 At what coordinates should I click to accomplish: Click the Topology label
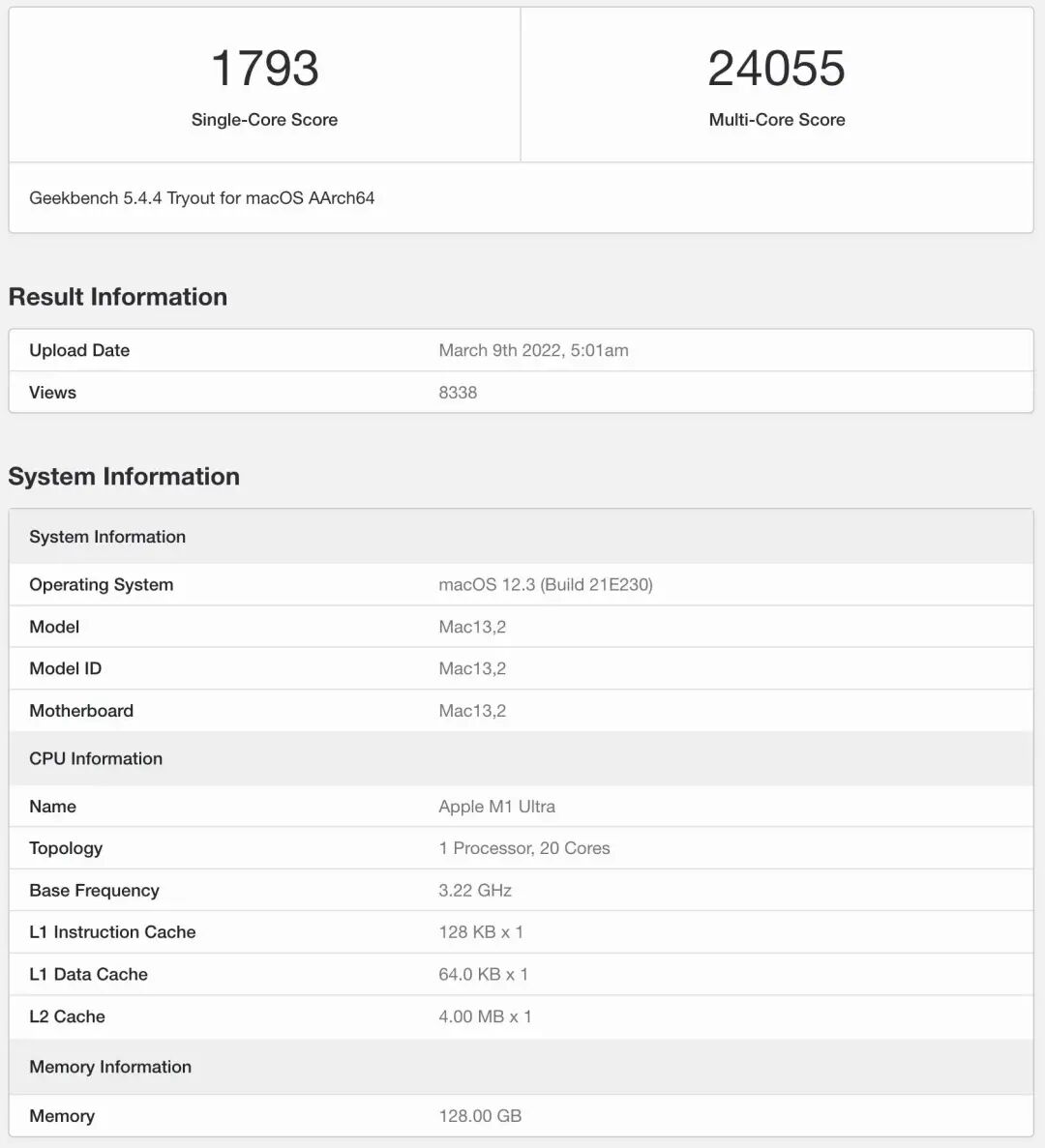click(66, 848)
